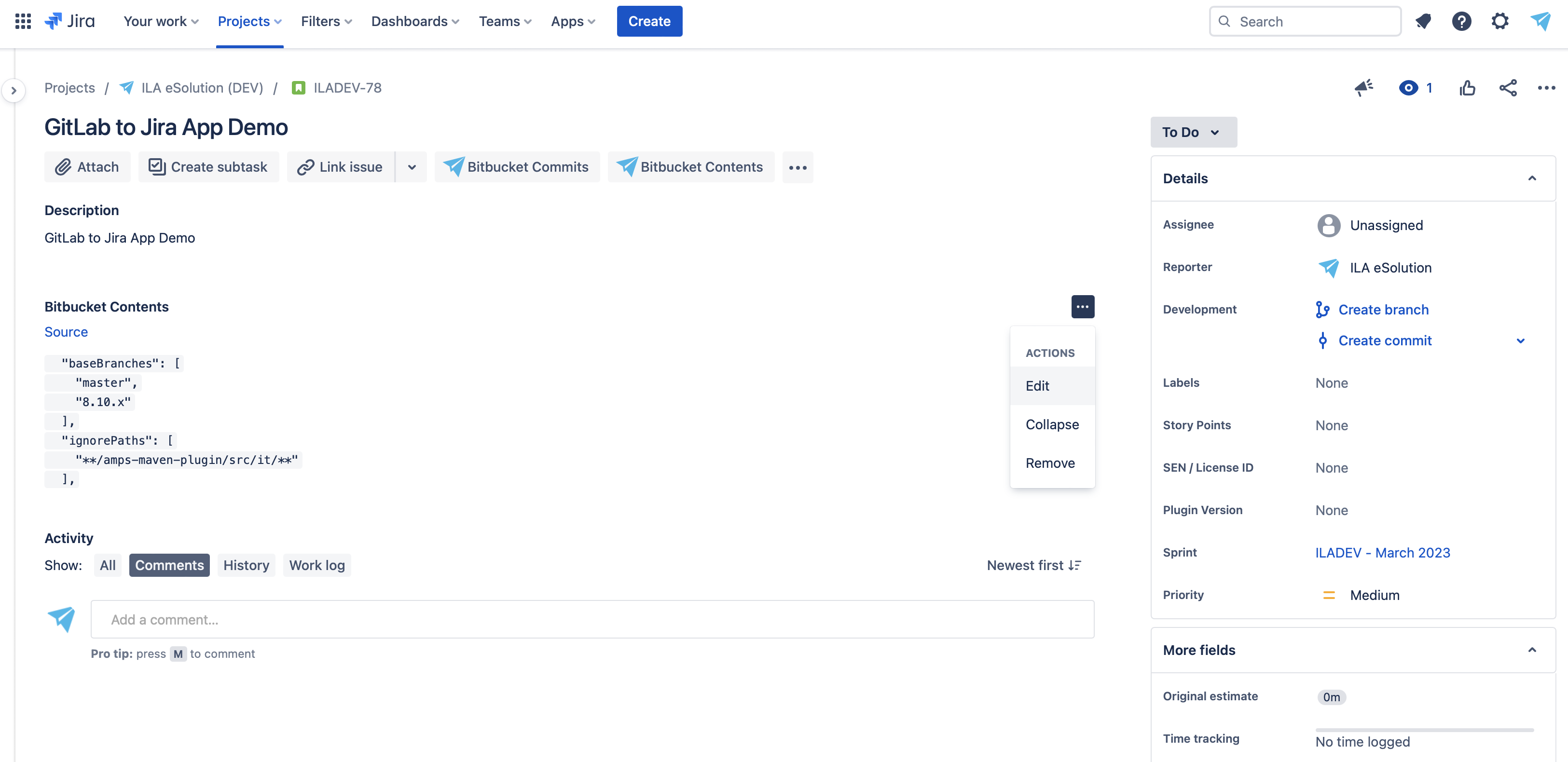
Task: Expand the Create commit dropdown chevron
Action: (1520, 341)
